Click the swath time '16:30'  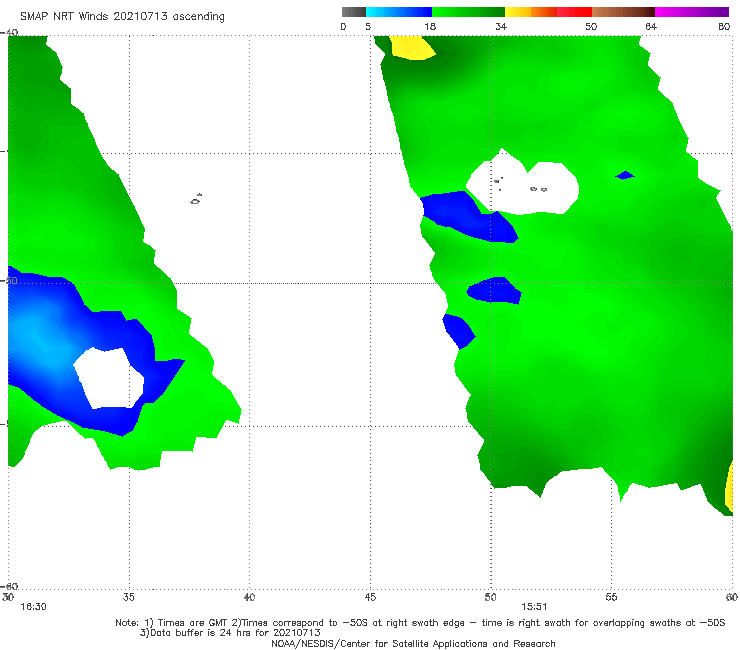point(34,607)
